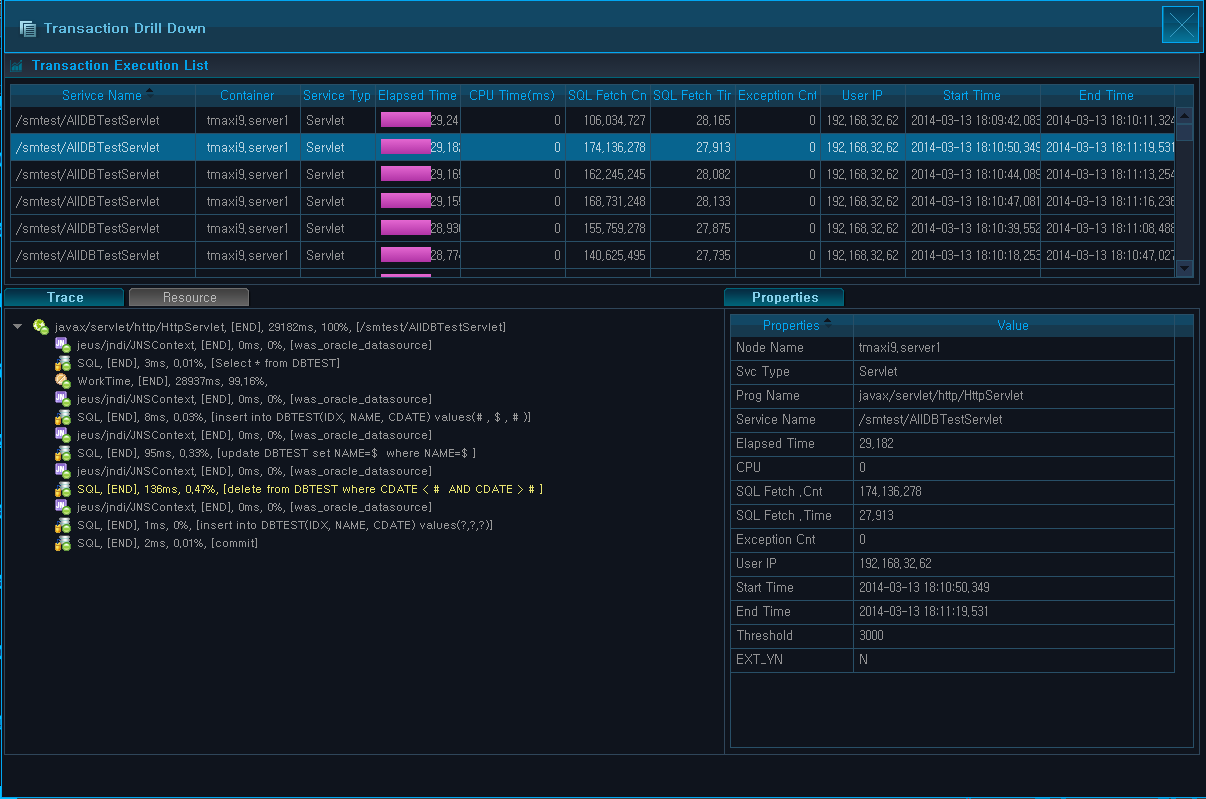Click the icon of the insert values(?,?,?) SQL node

click(x=63, y=525)
